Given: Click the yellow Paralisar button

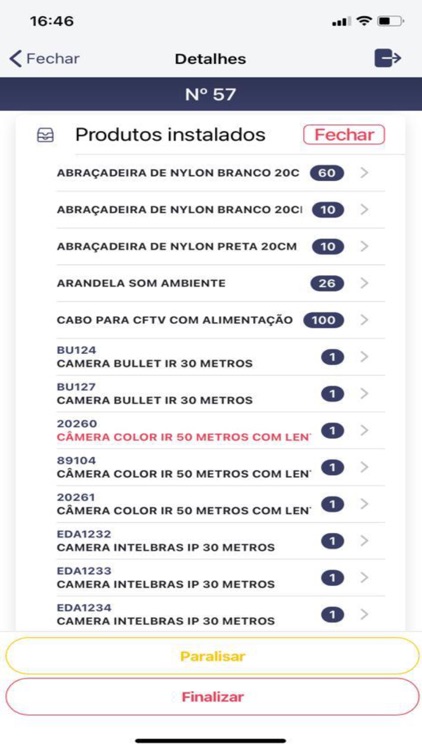Looking at the screenshot, I should (x=212, y=656).
